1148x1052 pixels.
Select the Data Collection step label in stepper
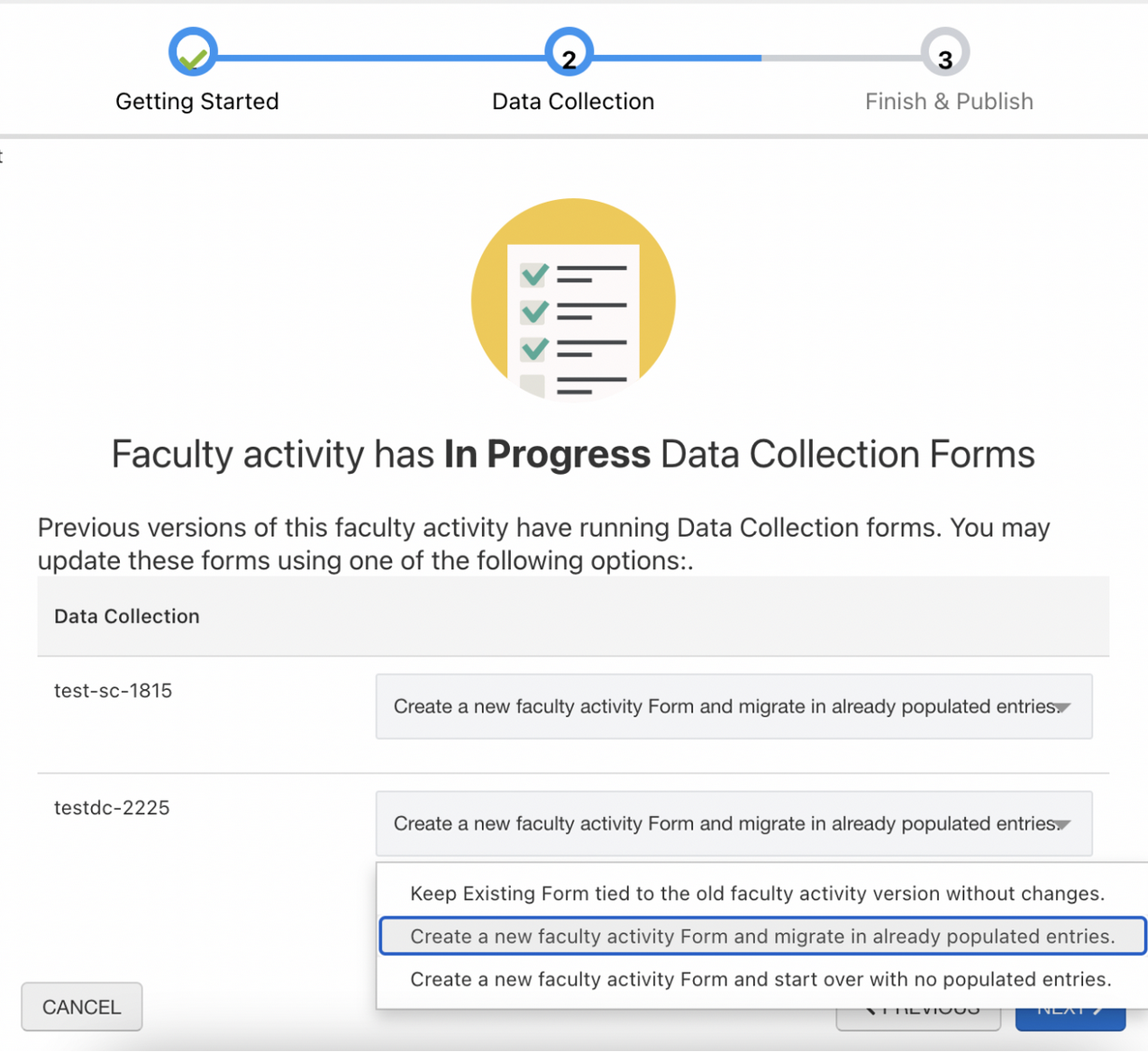573,102
